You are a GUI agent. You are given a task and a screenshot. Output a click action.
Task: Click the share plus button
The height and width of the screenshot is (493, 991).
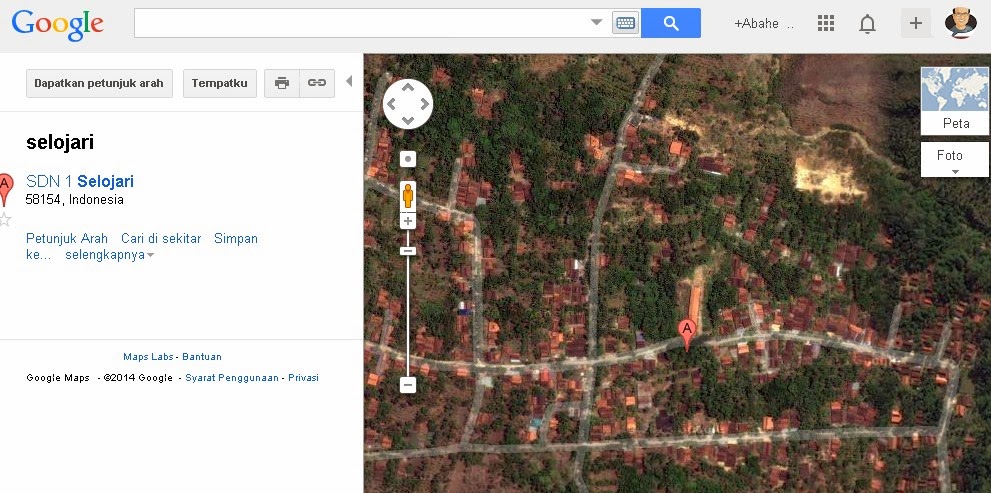(915, 23)
